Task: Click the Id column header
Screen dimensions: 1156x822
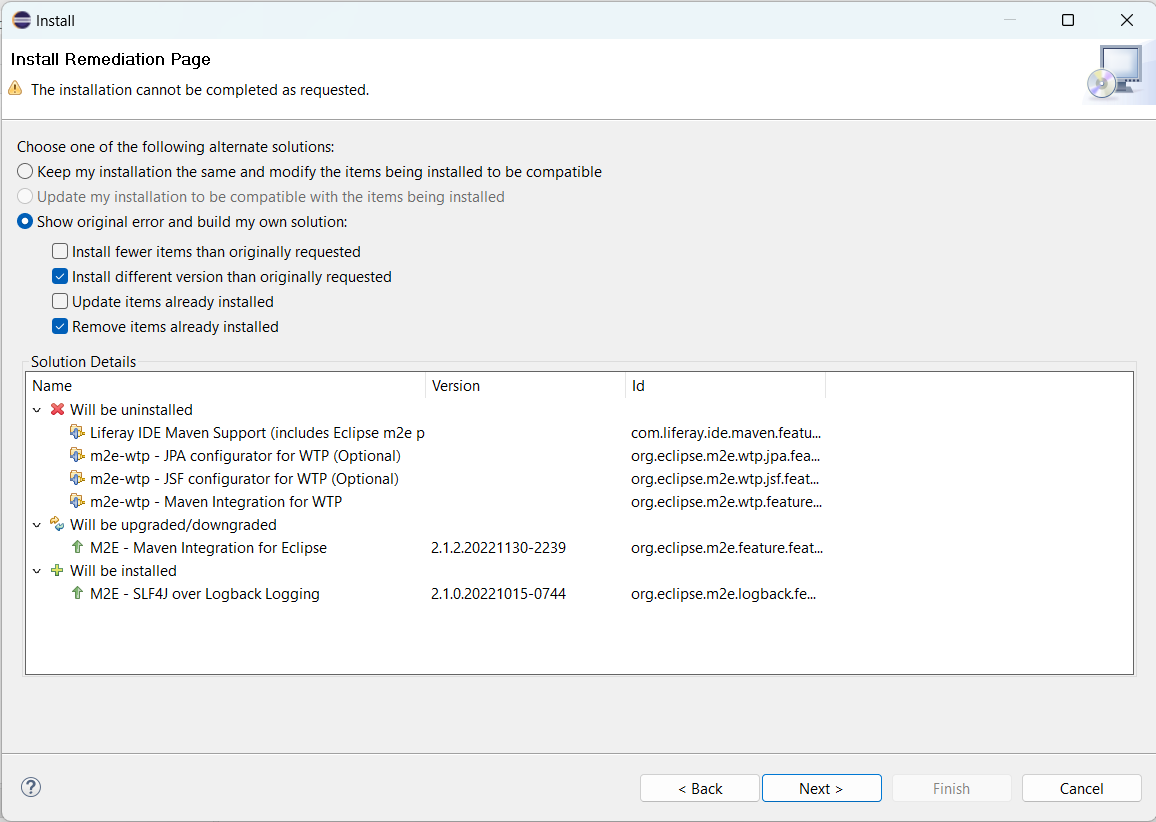Action: click(x=725, y=386)
